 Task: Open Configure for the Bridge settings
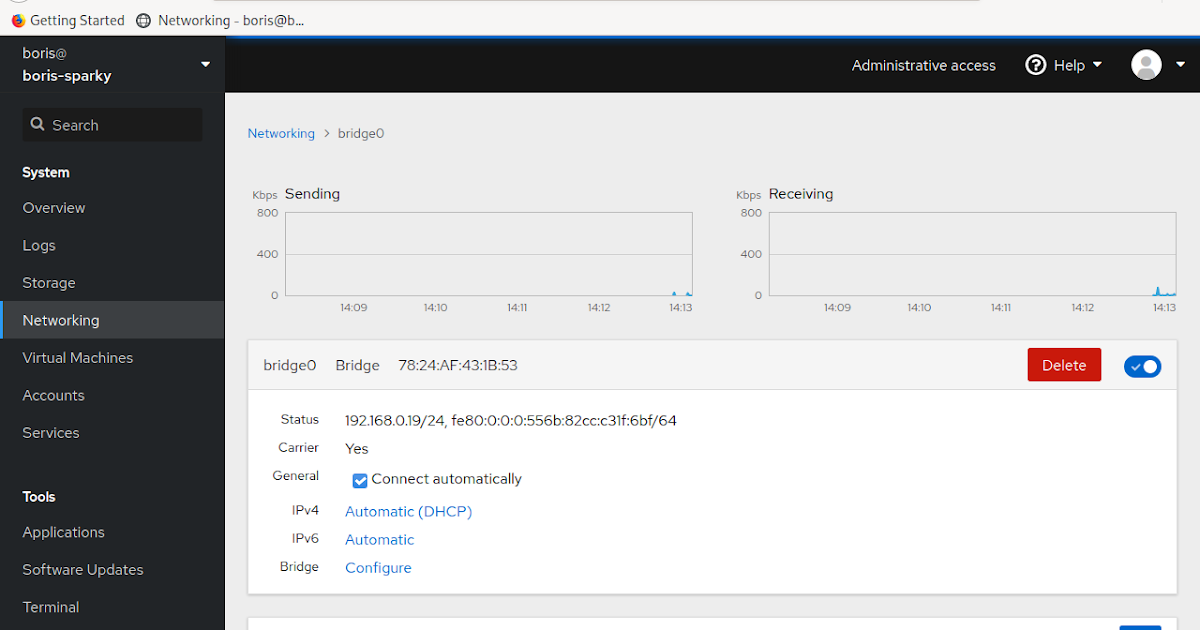pyautogui.click(x=378, y=567)
